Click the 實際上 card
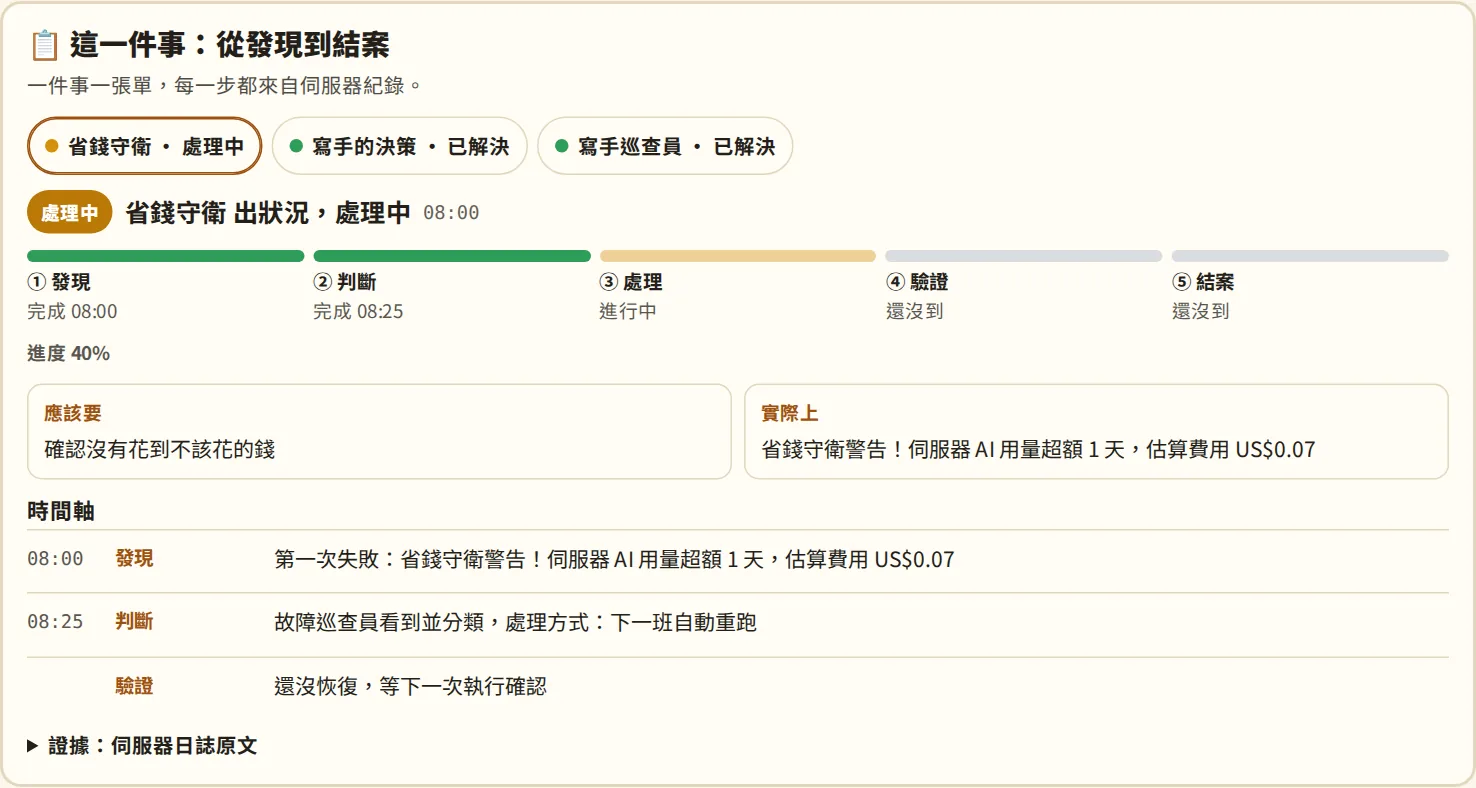 coord(1096,432)
